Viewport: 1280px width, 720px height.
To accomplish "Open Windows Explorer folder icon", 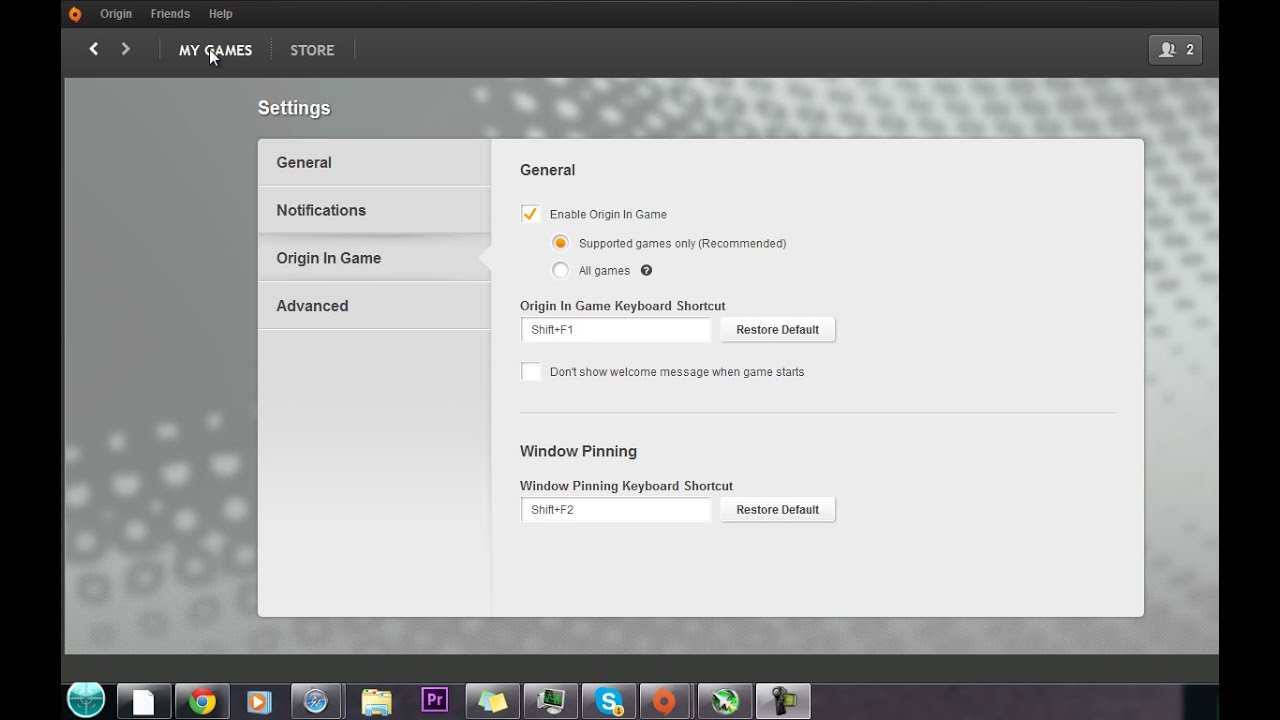I will point(376,702).
